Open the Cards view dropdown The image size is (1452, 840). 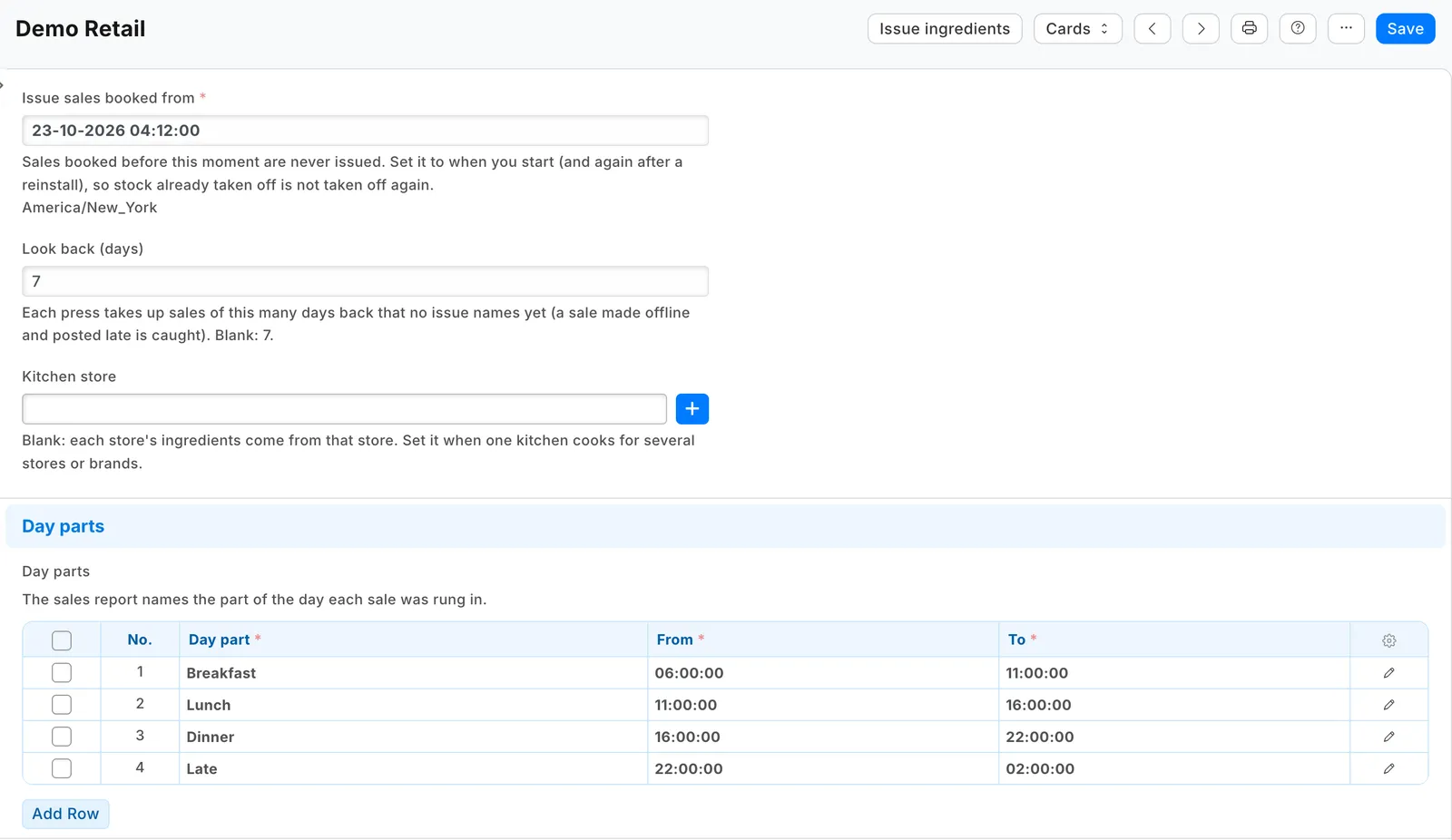coord(1078,29)
